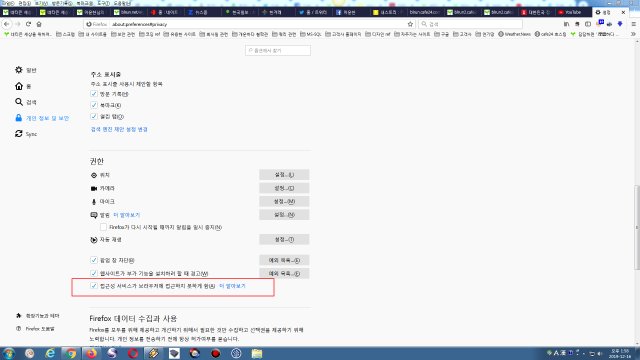This screenshot has height=360, width=640.
Task: Focus the find in preferences search field
Action: (278, 51)
